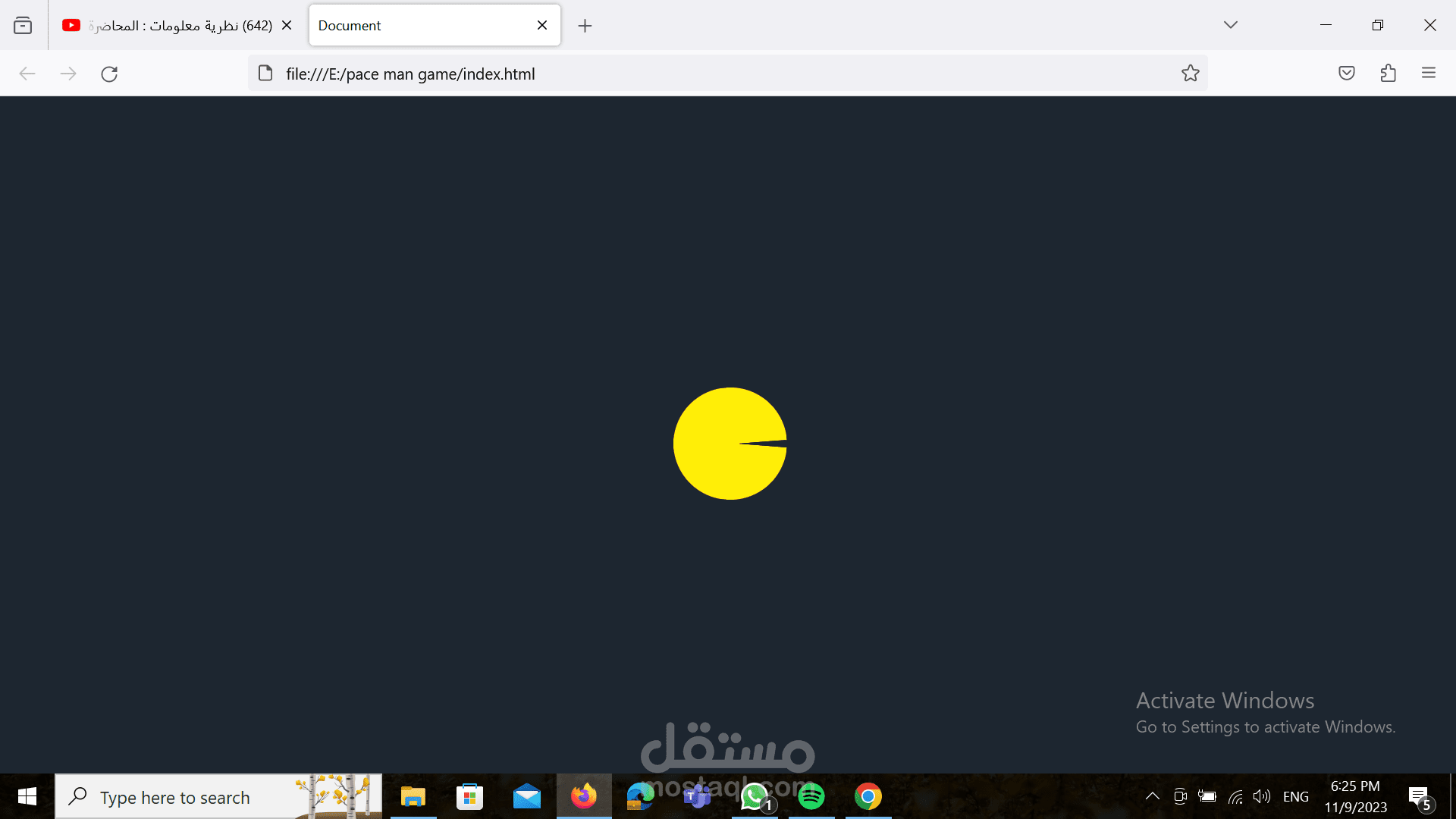Click the yellow Pac-Man character
The height and width of the screenshot is (819, 1456).
point(730,444)
